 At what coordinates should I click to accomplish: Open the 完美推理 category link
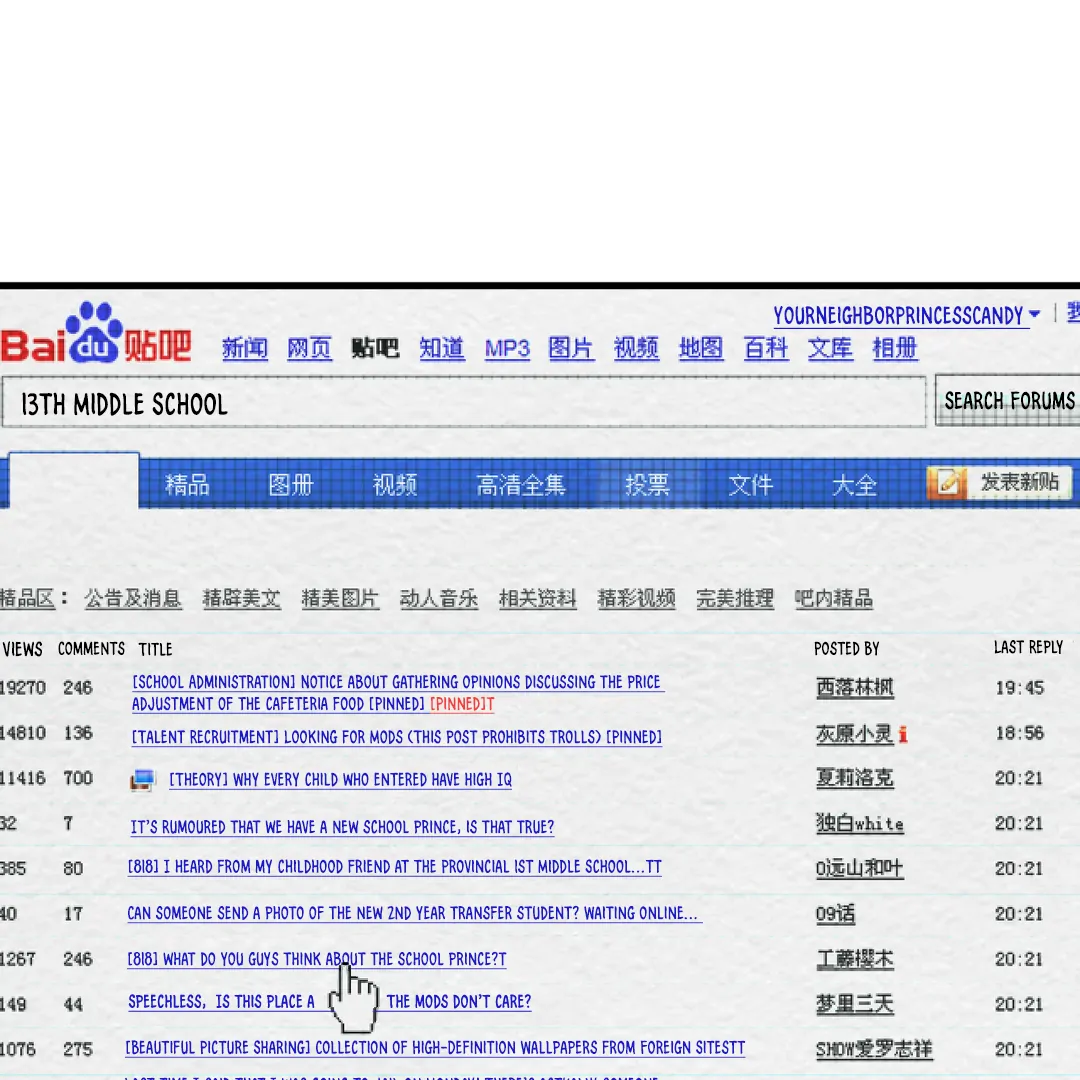point(735,599)
